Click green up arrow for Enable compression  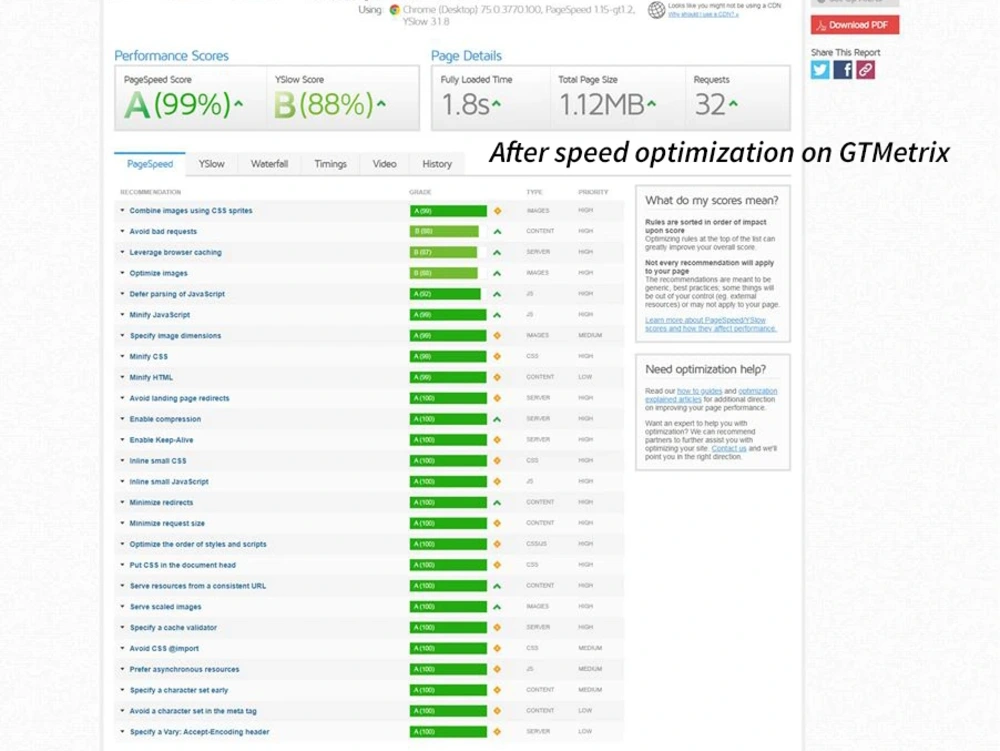point(497,419)
